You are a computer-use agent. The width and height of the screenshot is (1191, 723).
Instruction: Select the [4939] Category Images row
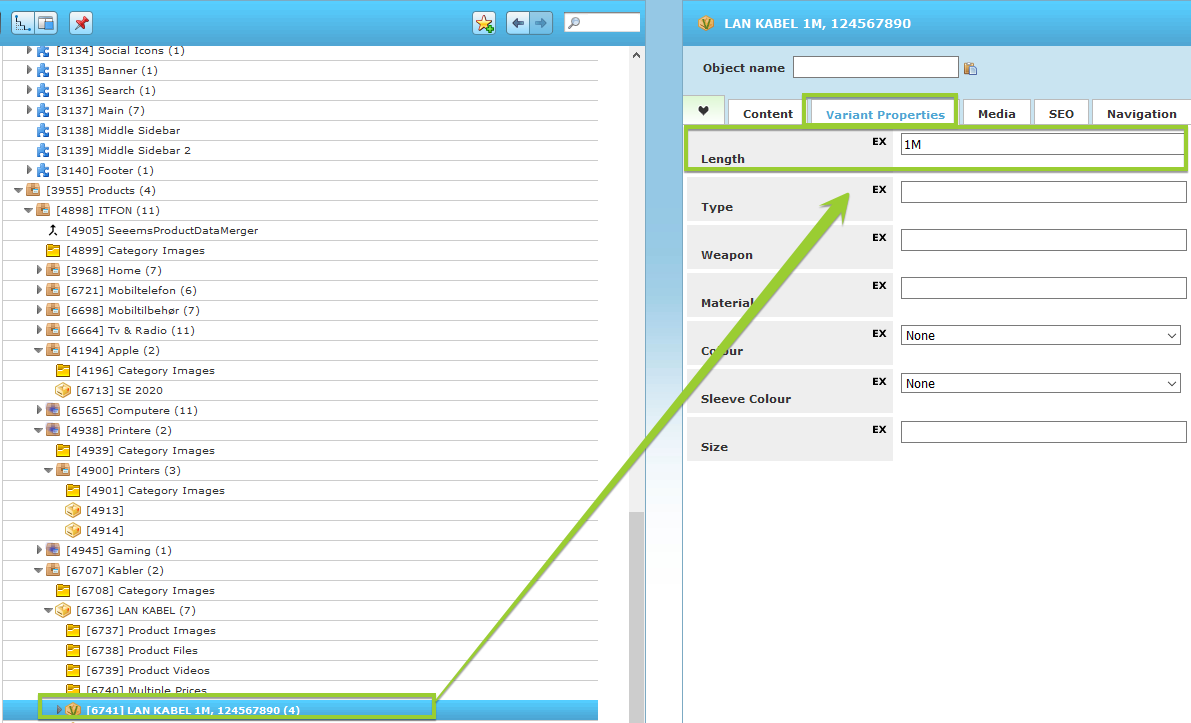pos(300,450)
